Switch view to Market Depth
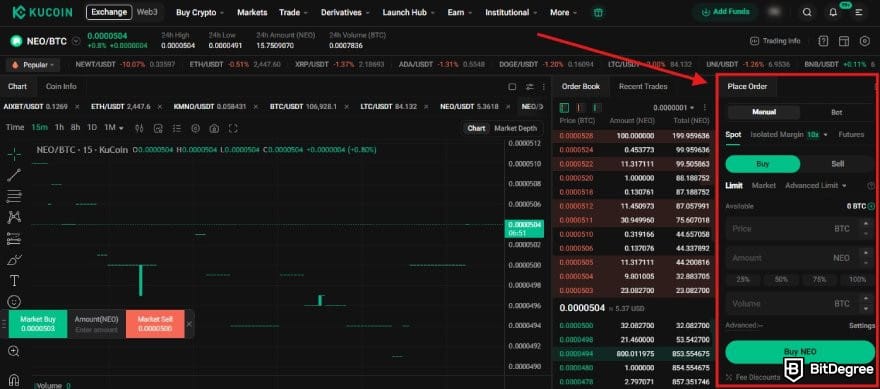The image size is (880, 389). (515, 128)
